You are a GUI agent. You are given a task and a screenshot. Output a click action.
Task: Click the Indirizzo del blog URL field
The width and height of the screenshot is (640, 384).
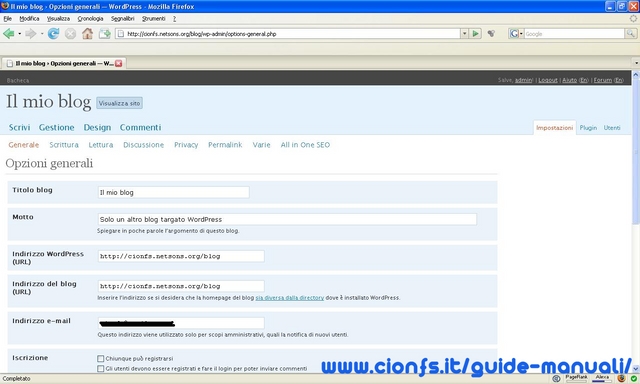click(x=181, y=286)
